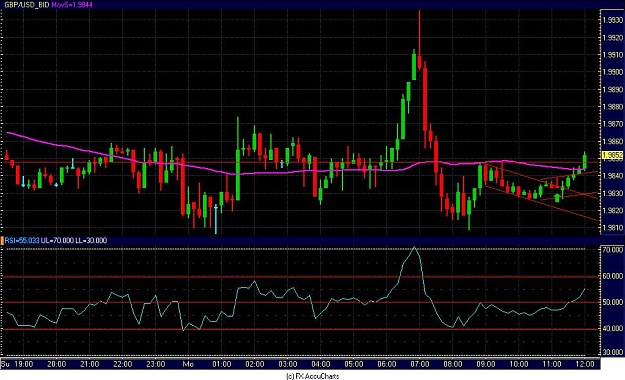Click the 1.9880 price axis label
625x380 pixels.
(x=613, y=107)
